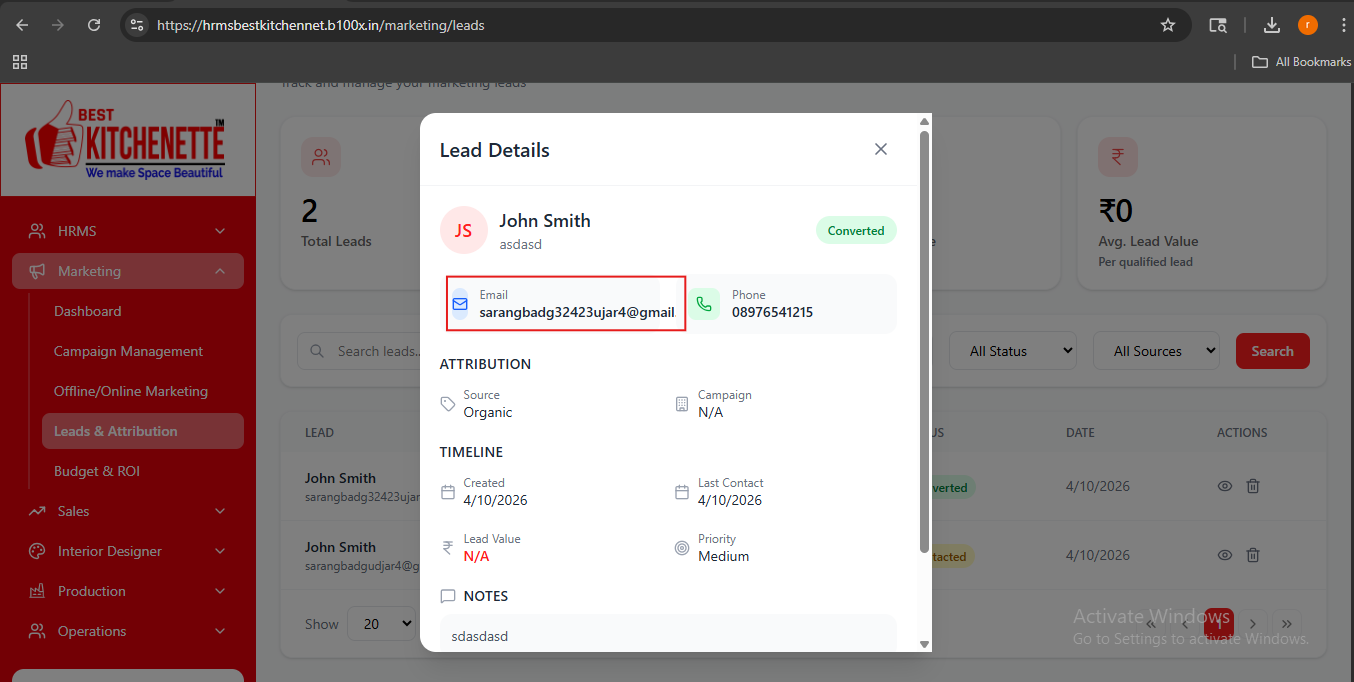Viewport: 1354px width, 682px height.
Task: Close the Lead Details dialog
Action: (x=881, y=149)
